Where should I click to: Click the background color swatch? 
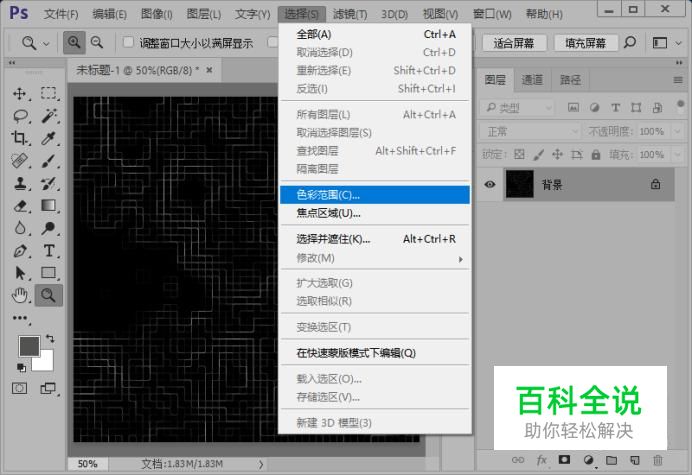pyautogui.click(x=46, y=363)
